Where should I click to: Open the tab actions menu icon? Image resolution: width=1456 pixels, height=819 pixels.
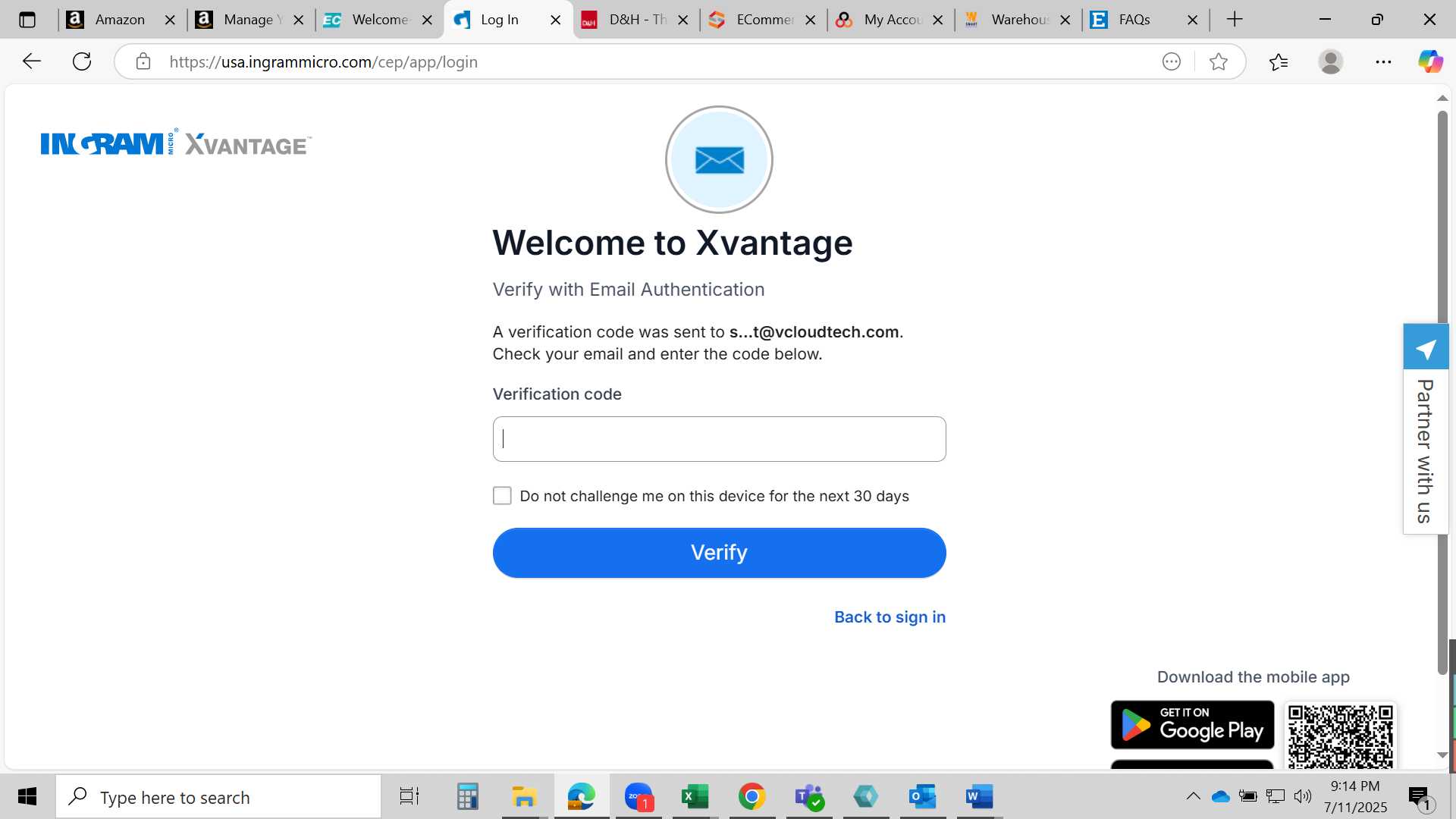point(27,20)
